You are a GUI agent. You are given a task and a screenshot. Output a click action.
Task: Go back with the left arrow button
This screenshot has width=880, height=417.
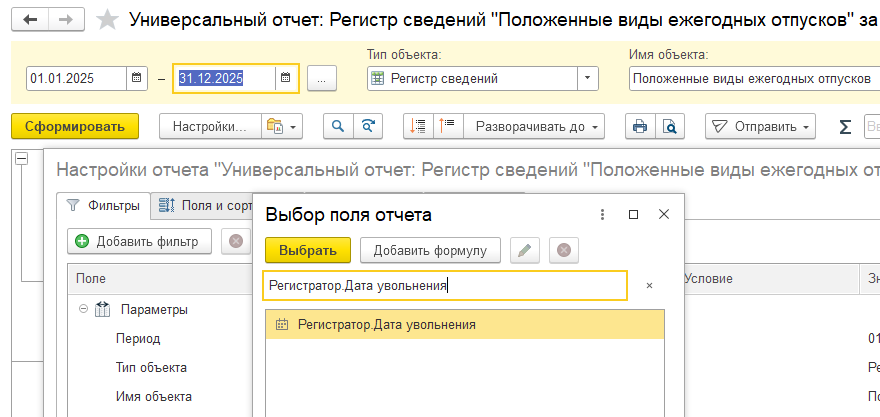[x=30, y=20]
